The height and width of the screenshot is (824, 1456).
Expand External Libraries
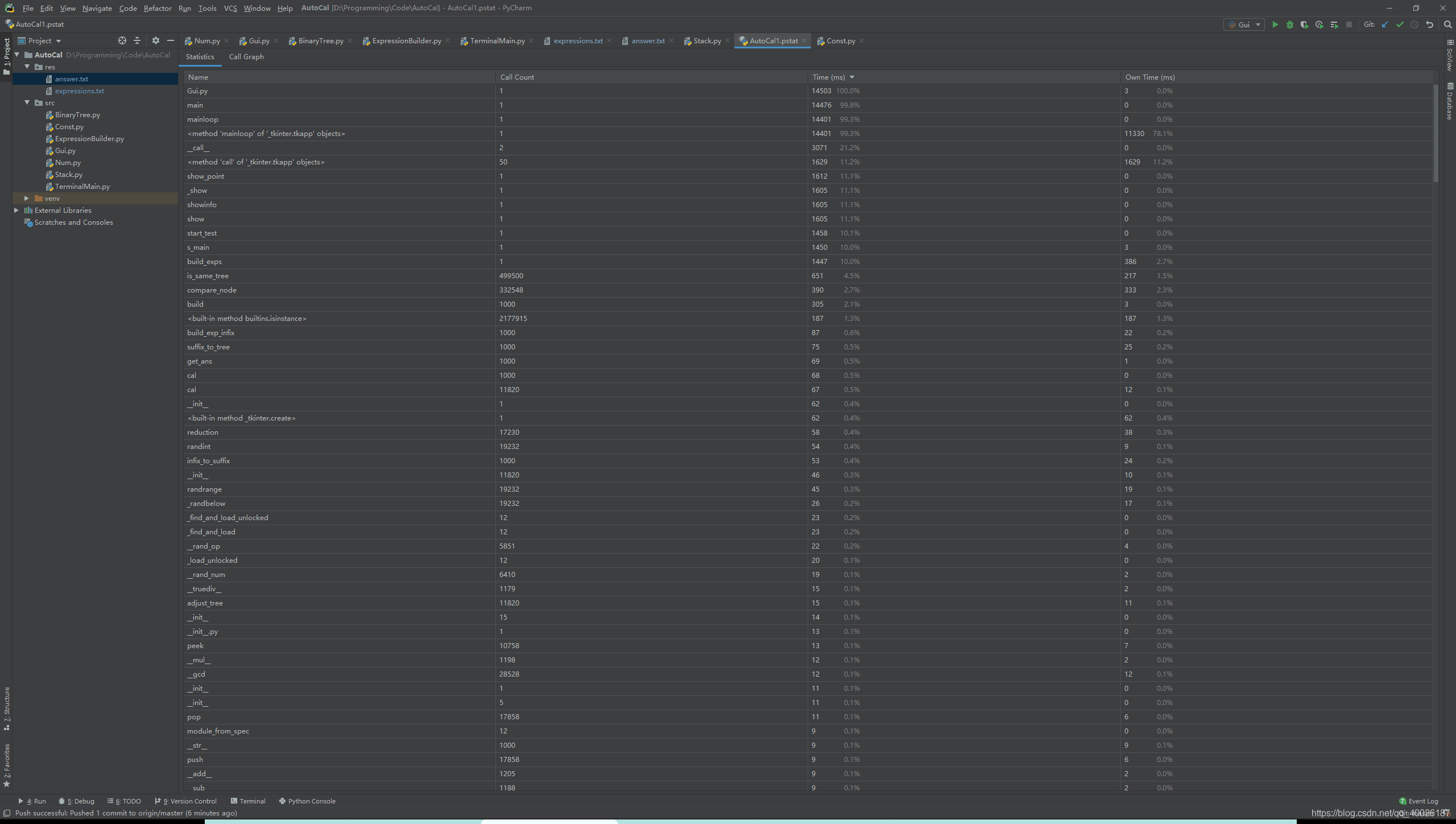pos(16,210)
